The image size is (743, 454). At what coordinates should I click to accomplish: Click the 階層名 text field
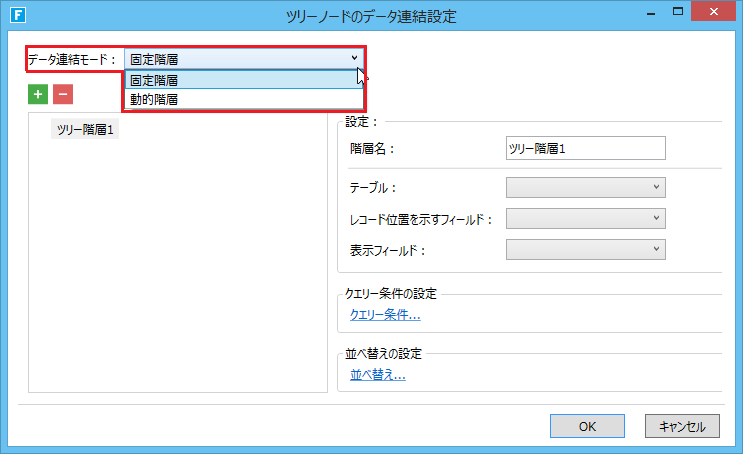pyautogui.click(x=586, y=148)
